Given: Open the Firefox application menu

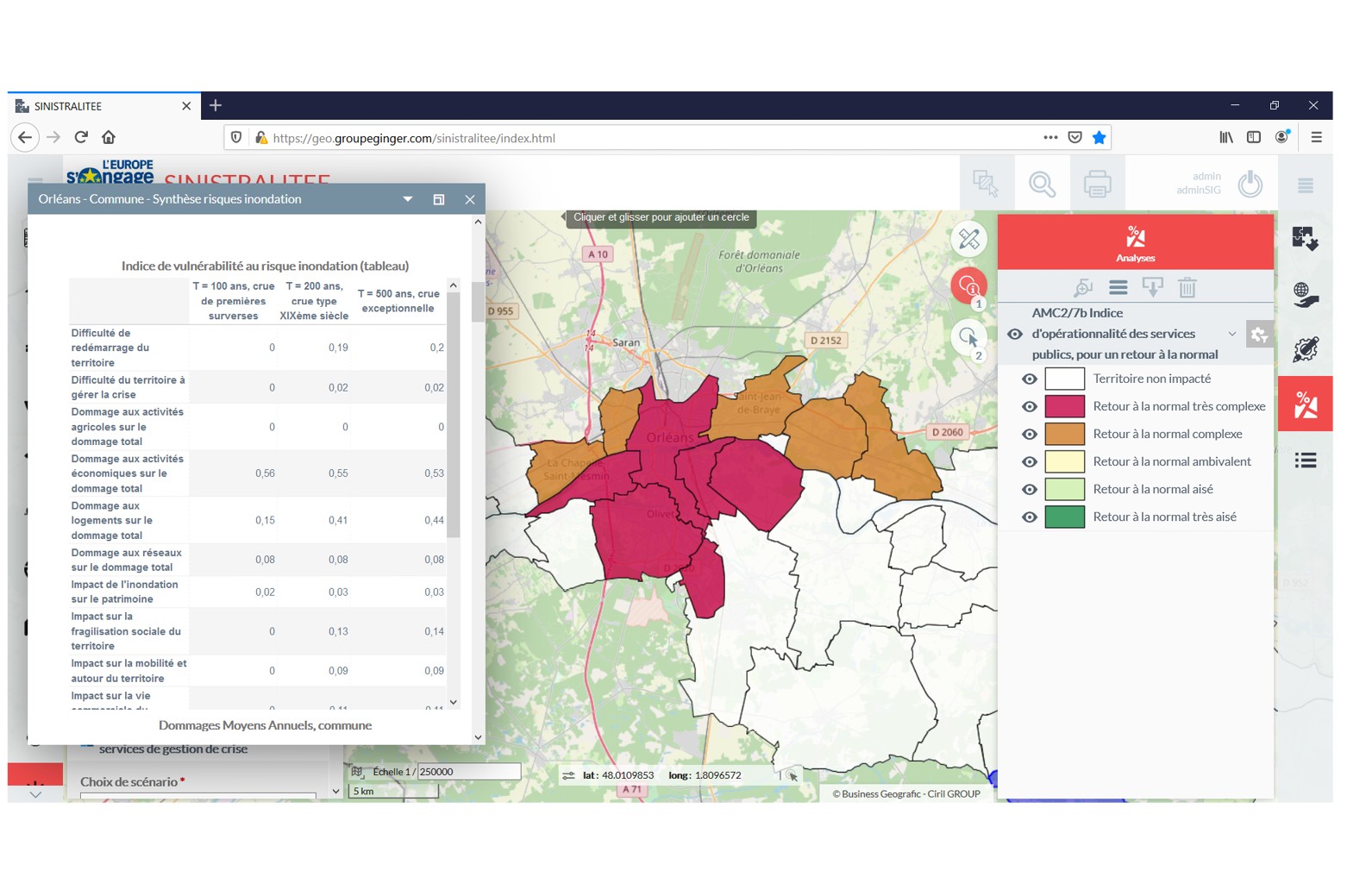Looking at the screenshot, I should pyautogui.click(x=1316, y=137).
